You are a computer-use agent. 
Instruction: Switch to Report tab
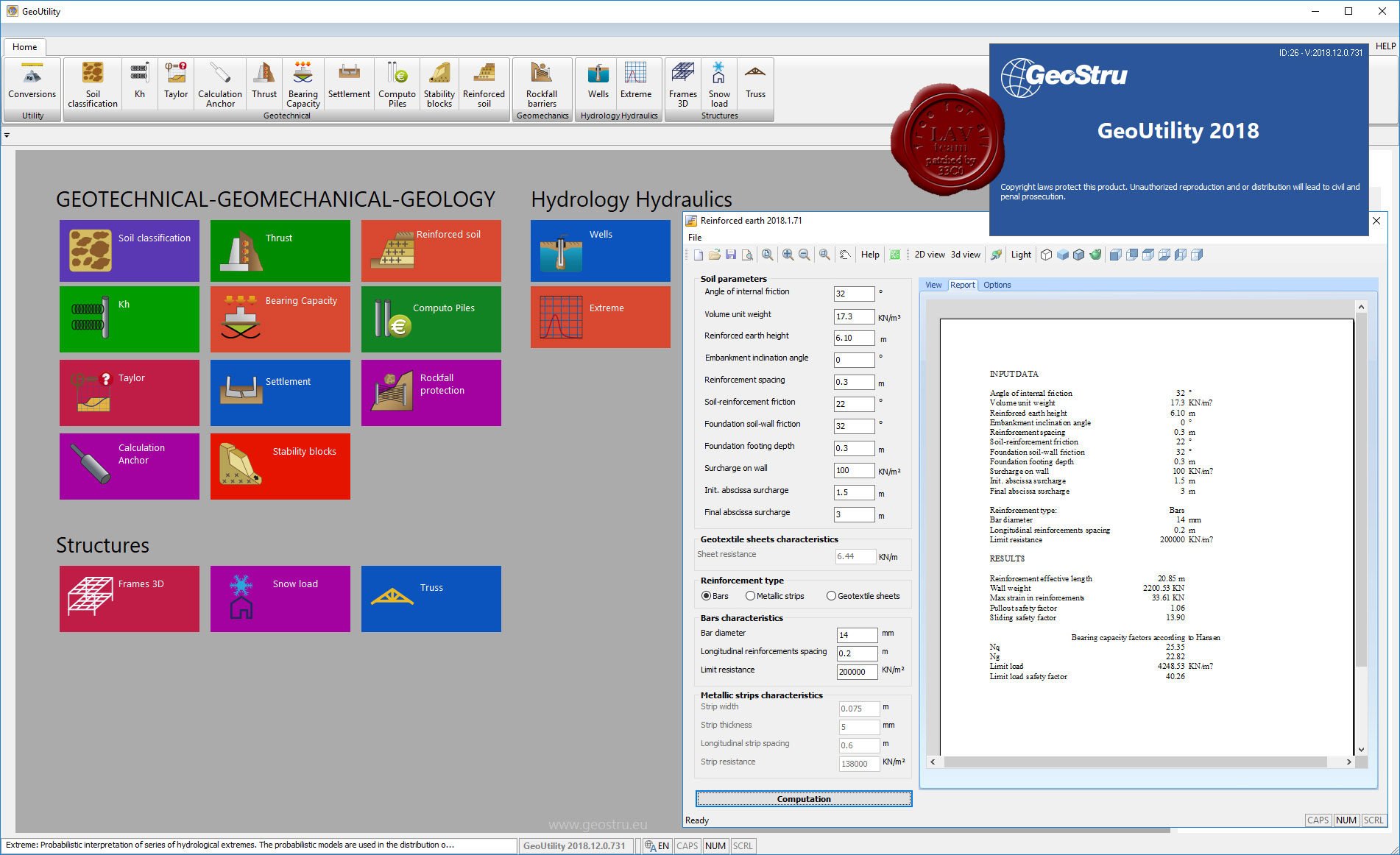pyautogui.click(x=962, y=285)
